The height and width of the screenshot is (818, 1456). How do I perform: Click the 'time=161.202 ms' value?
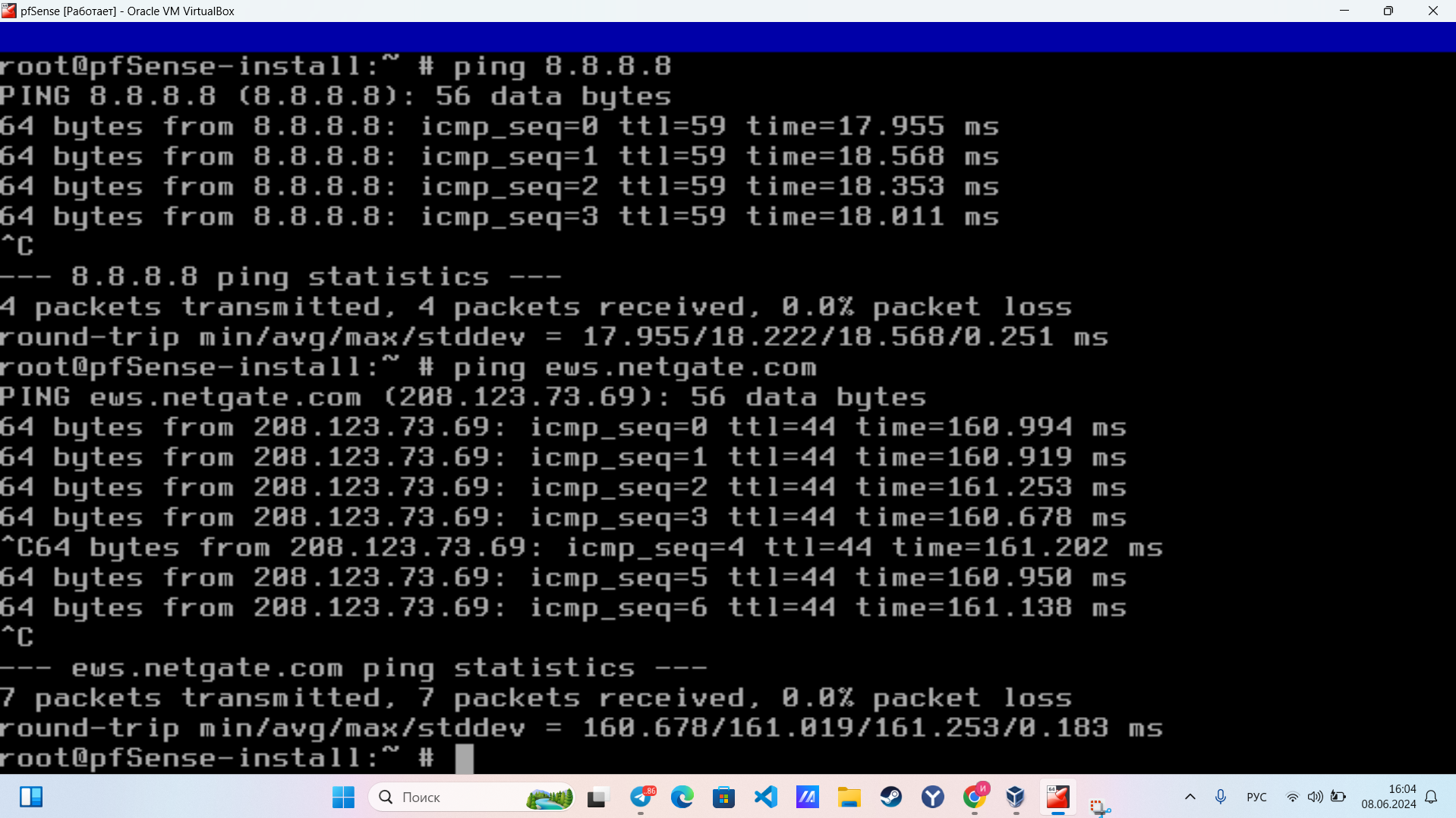(1028, 548)
